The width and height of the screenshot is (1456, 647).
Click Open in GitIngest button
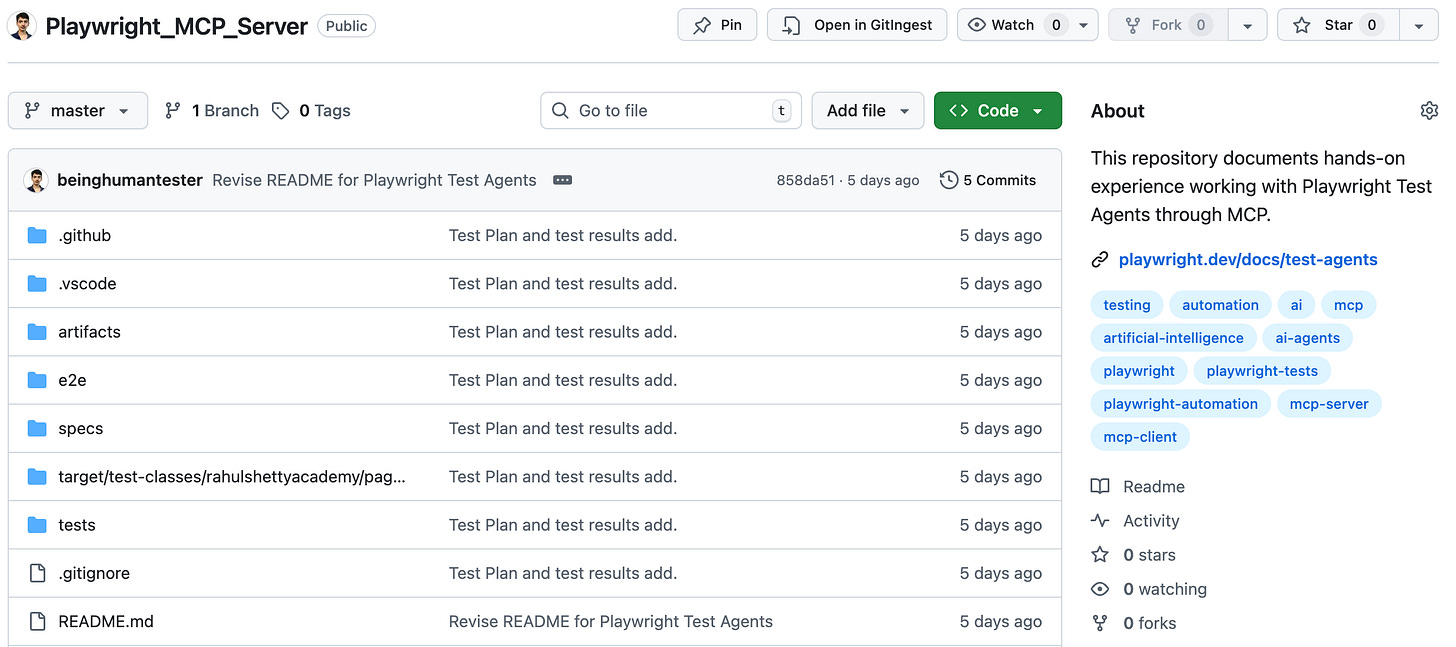tap(857, 25)
